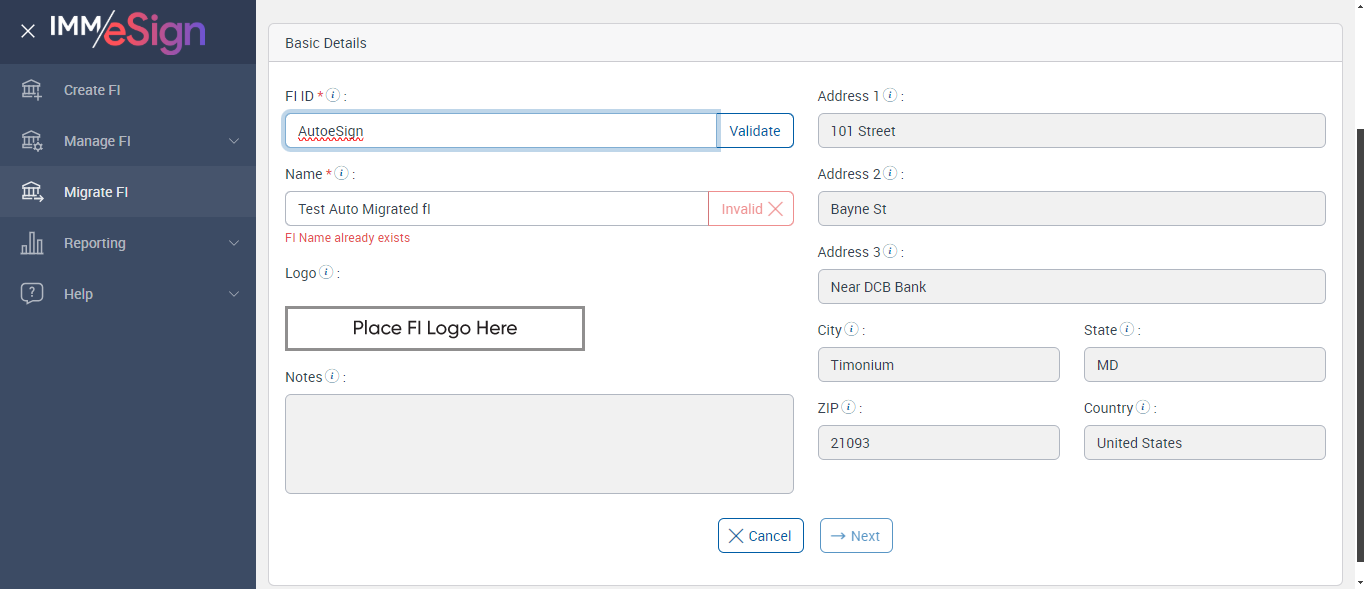Click the Place FI Logo Here box
Screen dimensions: 1366x589
pyautogui.click(x=435, y=328)
